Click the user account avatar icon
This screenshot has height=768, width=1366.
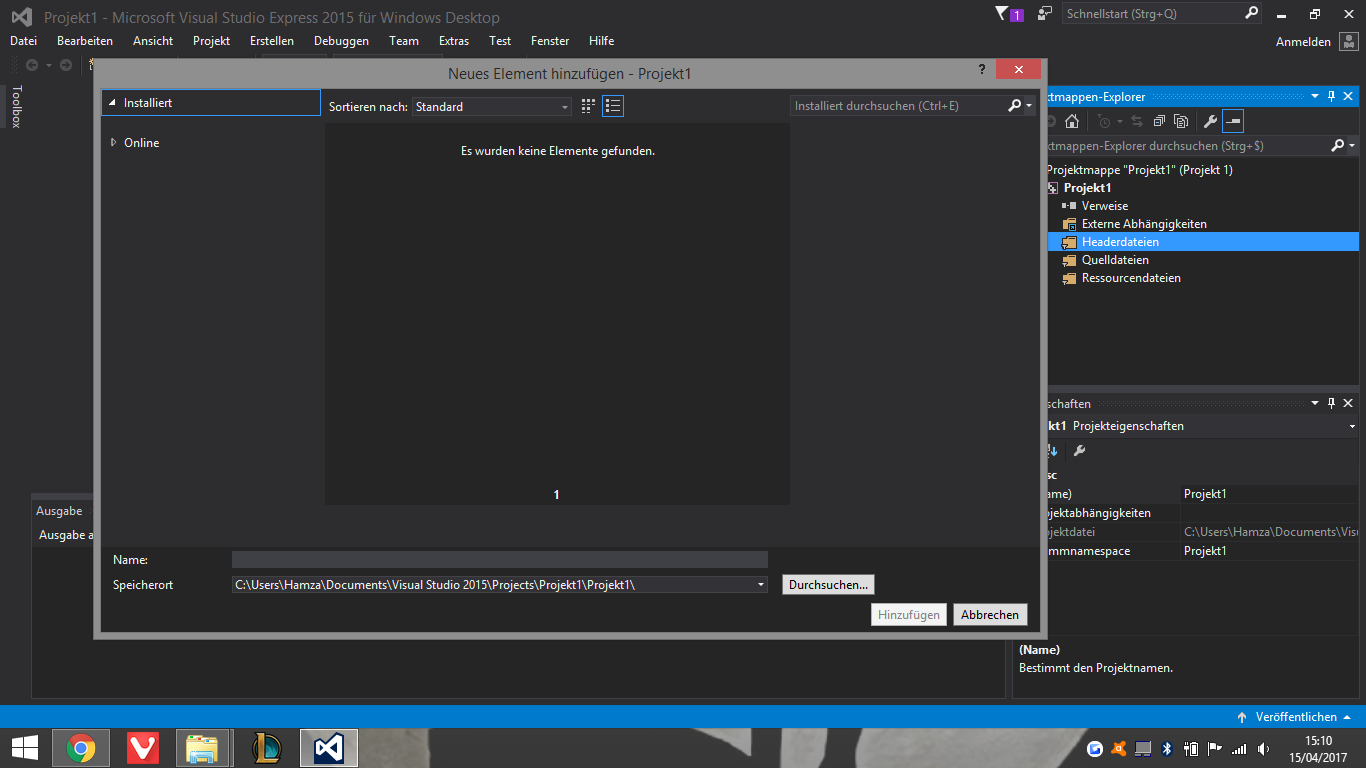point(1348,42)
